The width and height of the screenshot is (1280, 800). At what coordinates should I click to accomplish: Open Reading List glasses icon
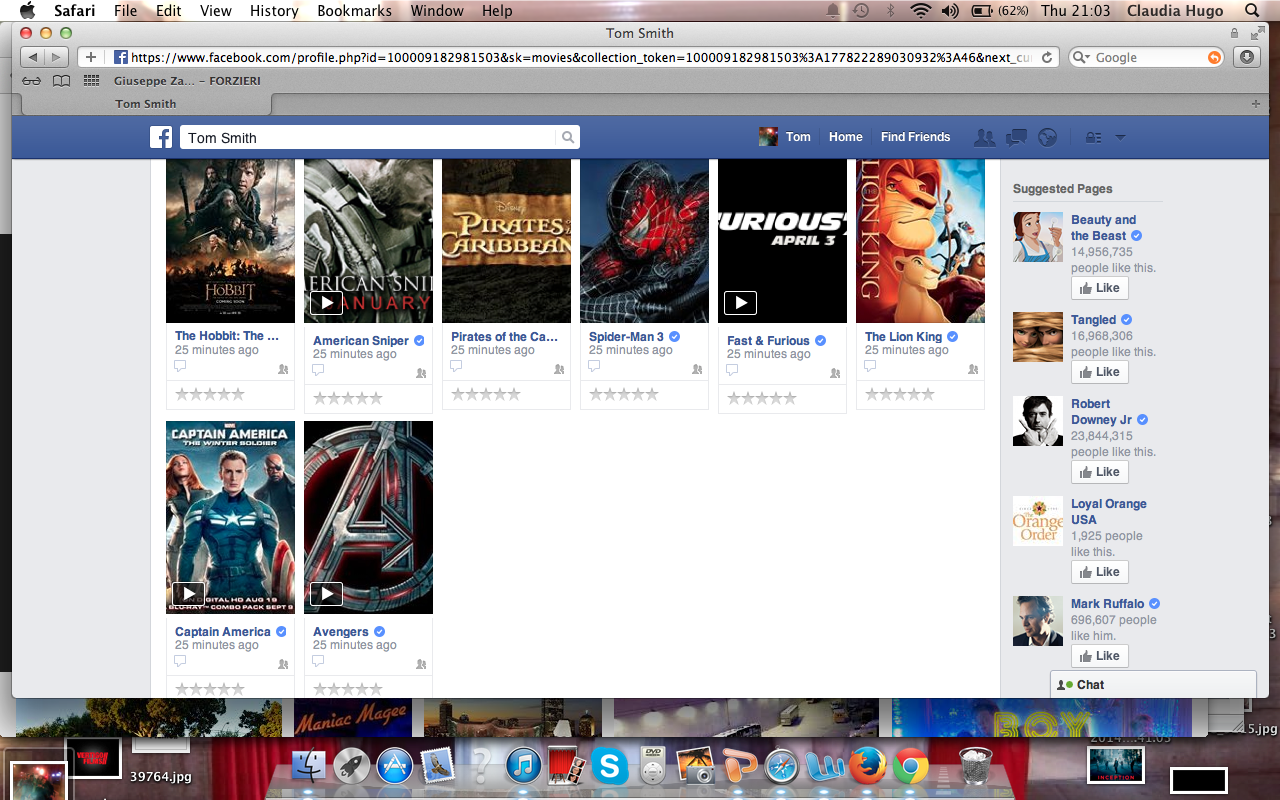click(x=31, y=80)
